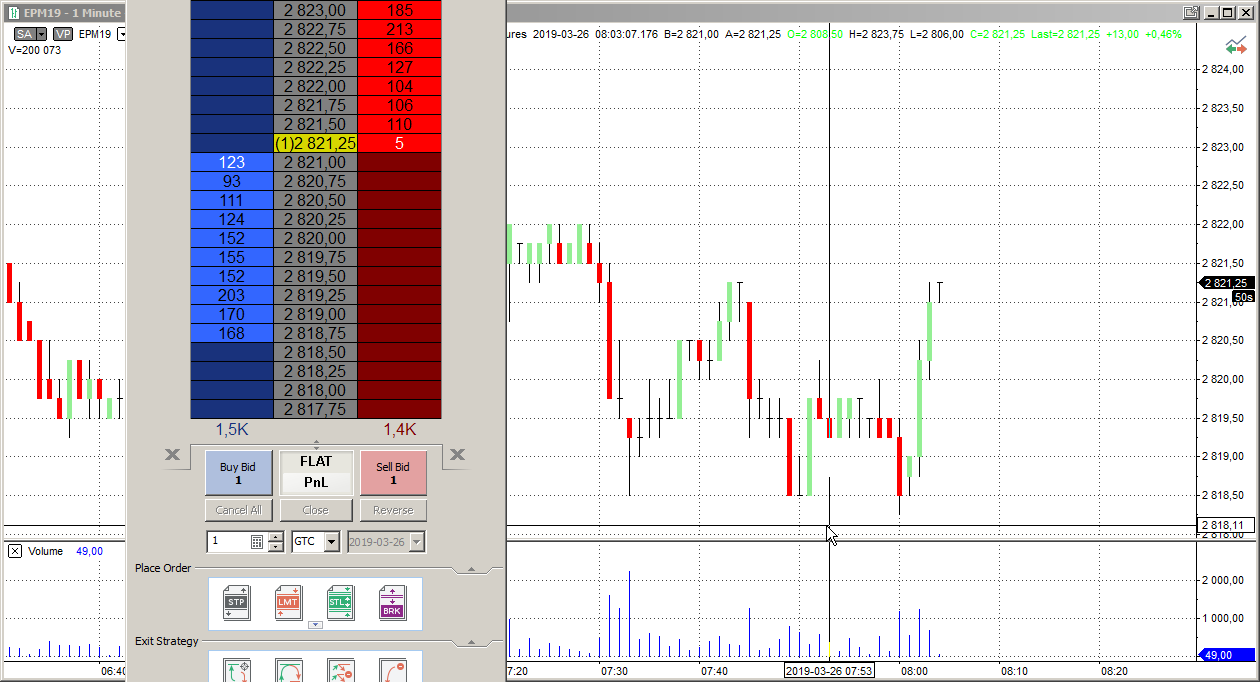Screen dimensions: 1260x682
Task: Click the volume value marker 49,00 on axis
Action: click(x=1227, y=655)
